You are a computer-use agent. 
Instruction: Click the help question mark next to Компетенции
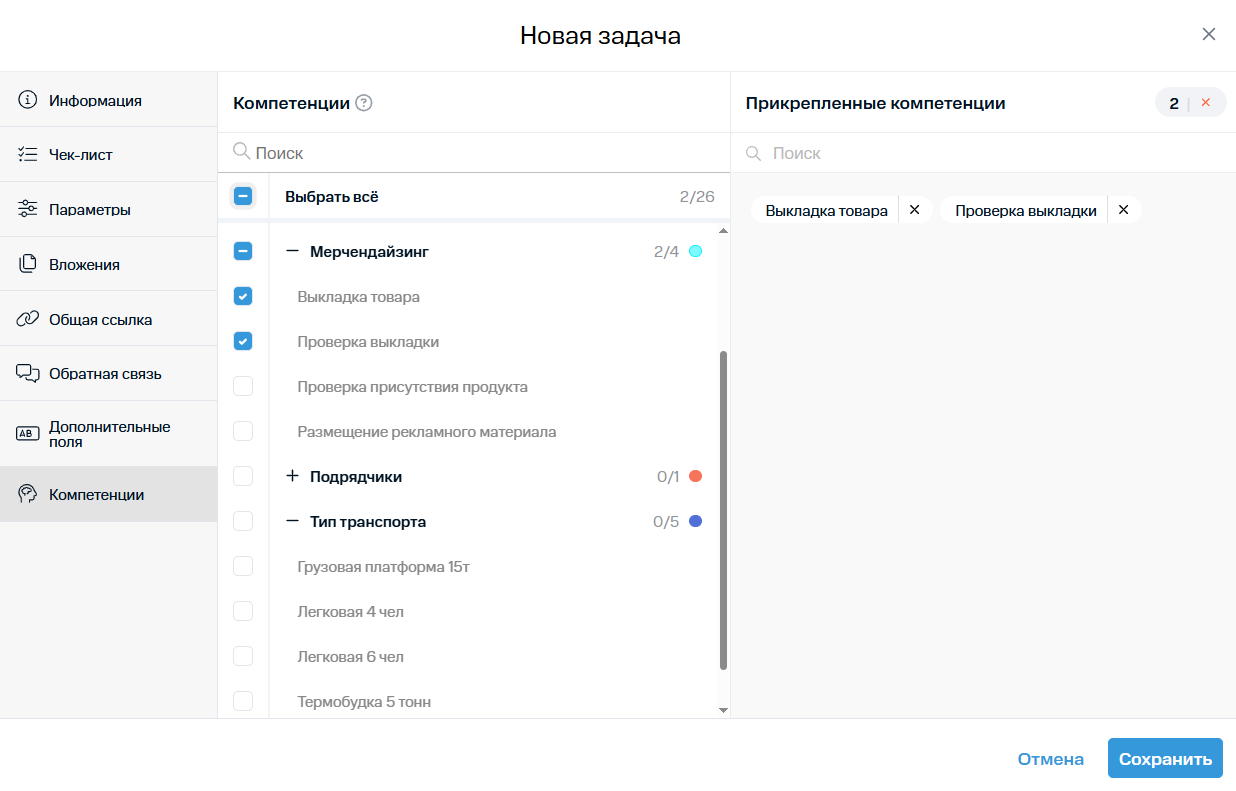click(x=364, y=103)
